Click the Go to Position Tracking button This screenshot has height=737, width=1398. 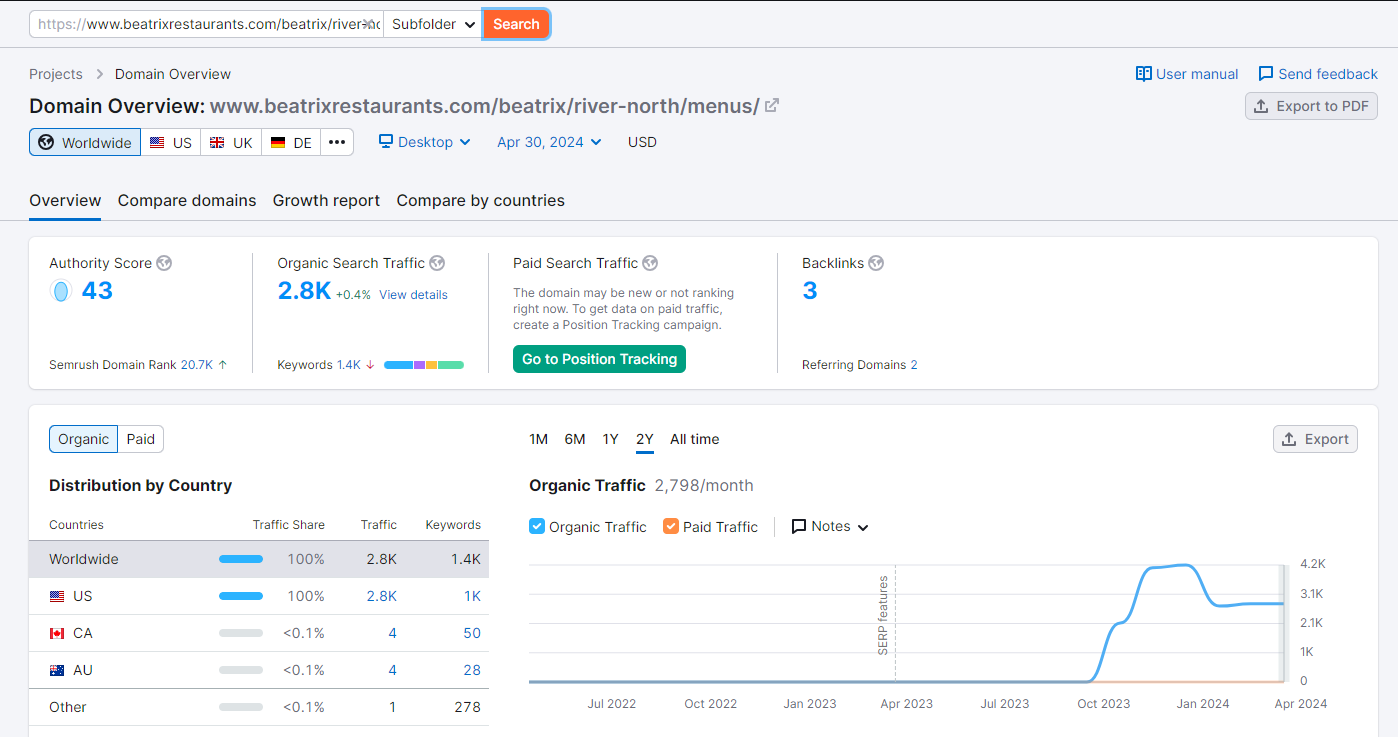[x=599, y=359]
